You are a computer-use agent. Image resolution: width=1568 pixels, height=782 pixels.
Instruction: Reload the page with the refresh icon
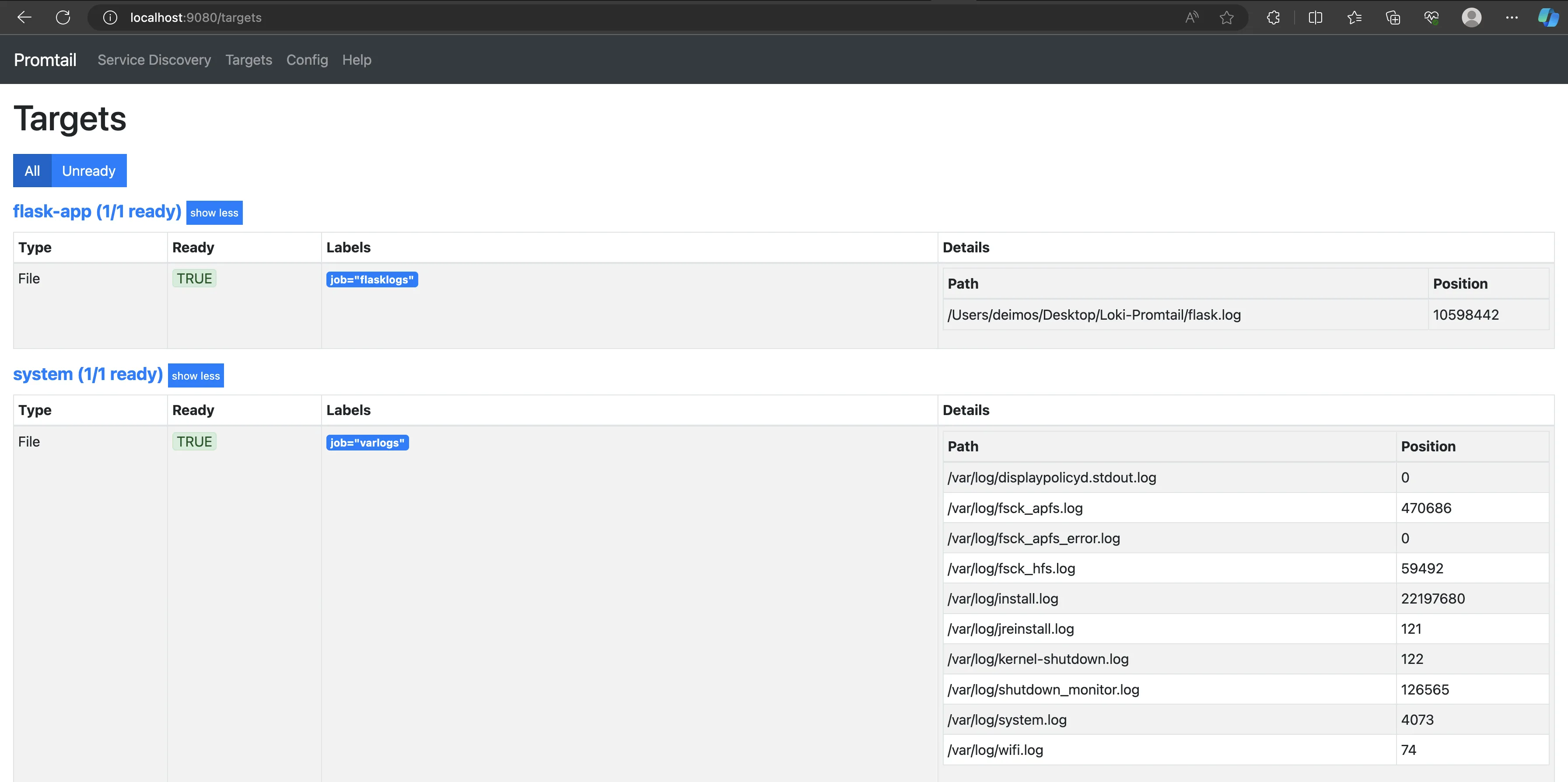click(63, 17)
